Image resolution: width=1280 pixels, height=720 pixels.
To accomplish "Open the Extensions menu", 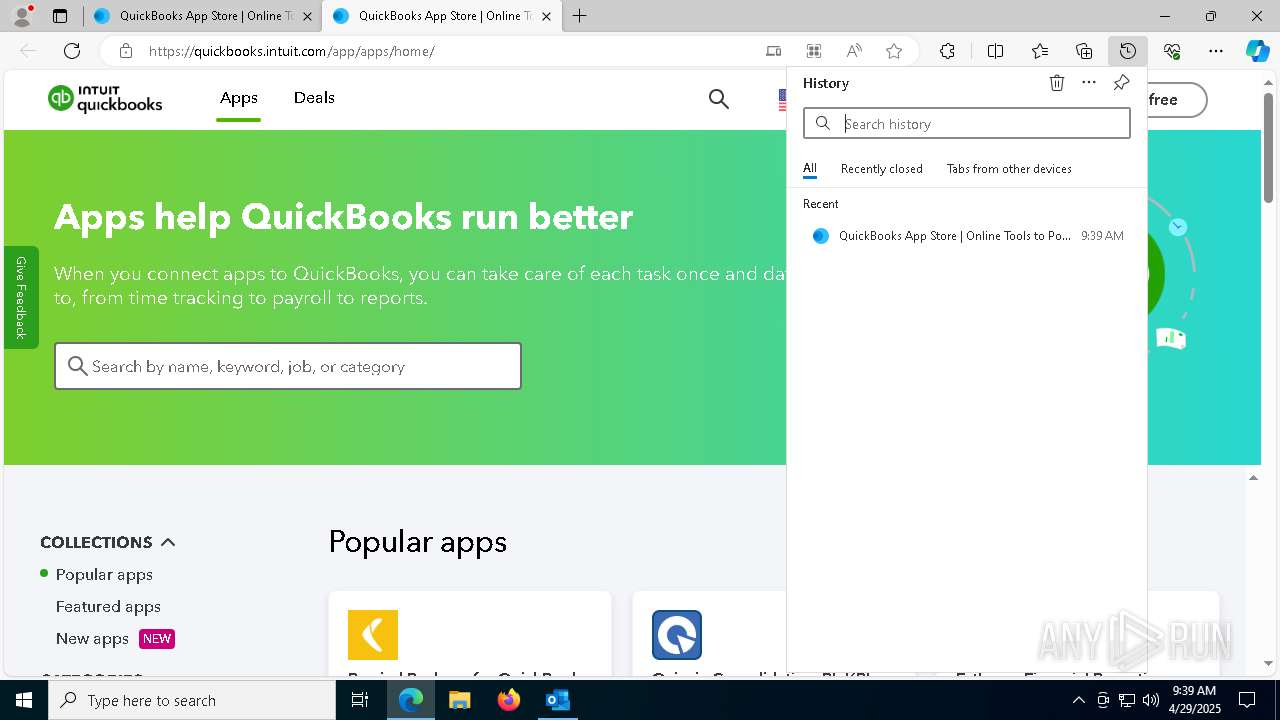I will click(947, 51).
